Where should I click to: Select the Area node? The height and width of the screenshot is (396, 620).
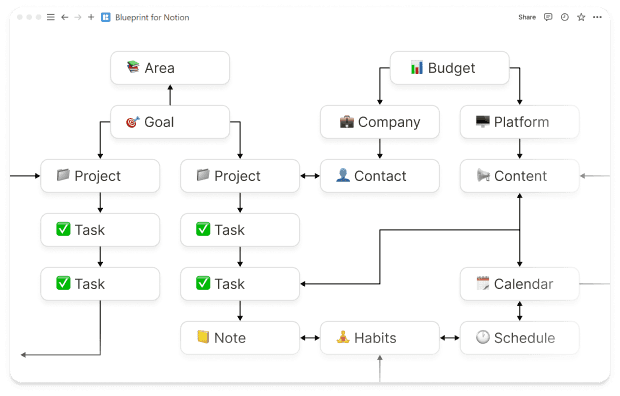[170, 68]
